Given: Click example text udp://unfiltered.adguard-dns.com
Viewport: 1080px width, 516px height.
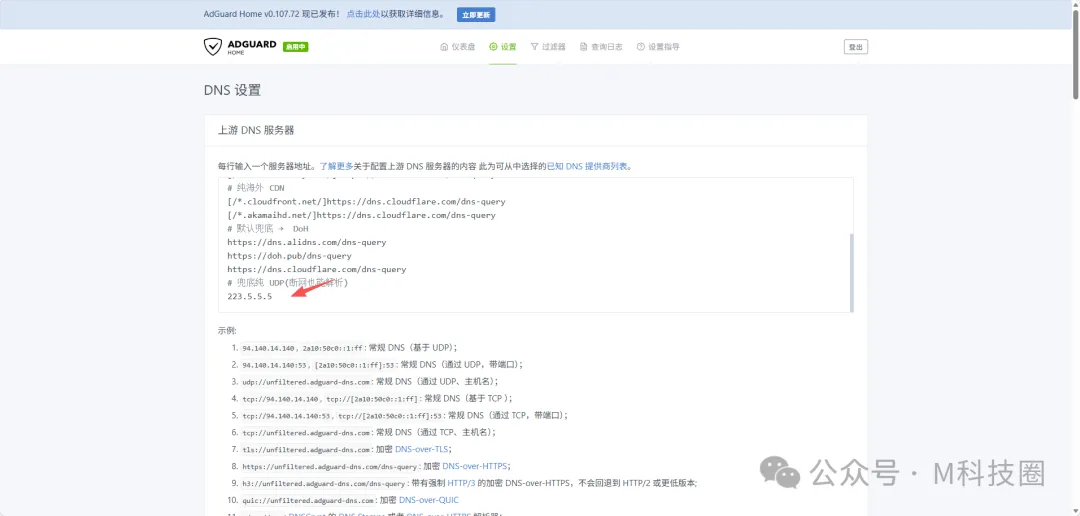Looking at the screenshot, I should tap(307, 382).
